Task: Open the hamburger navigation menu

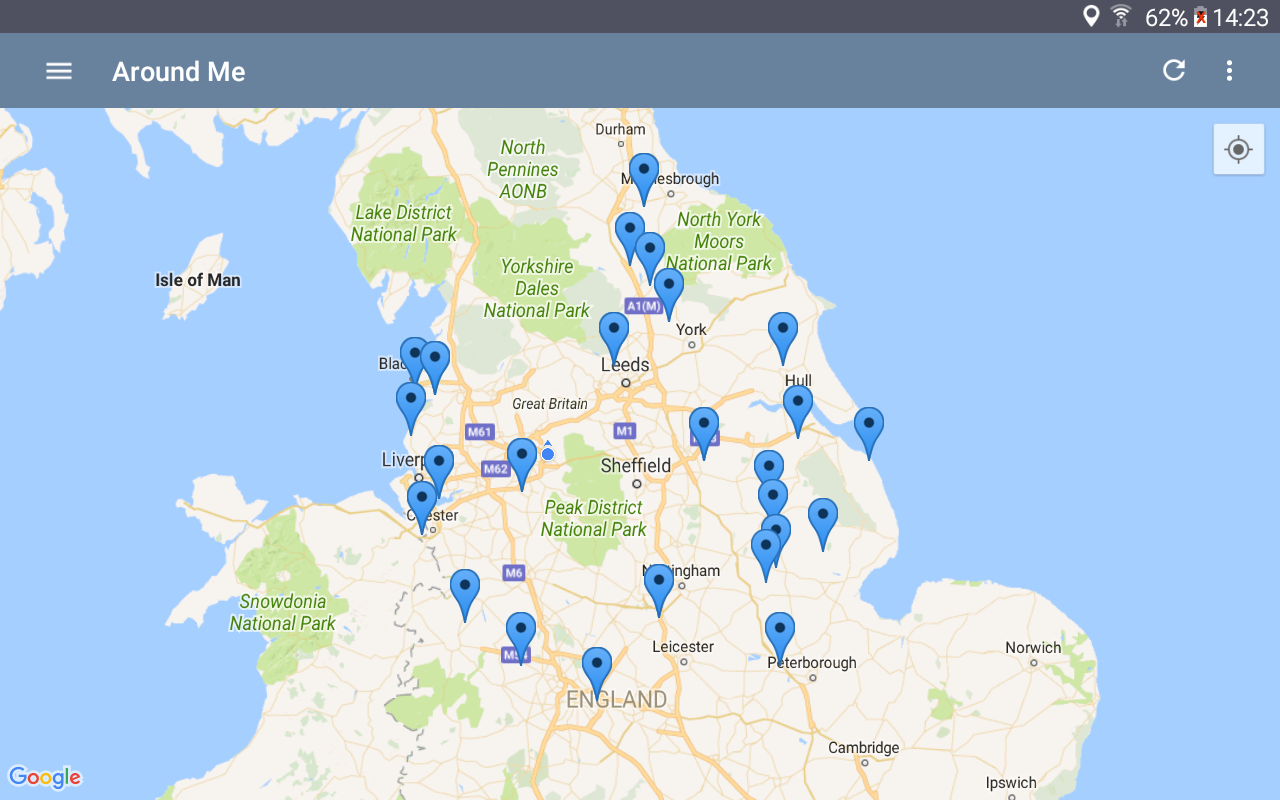Action: (x=59, y=71)
